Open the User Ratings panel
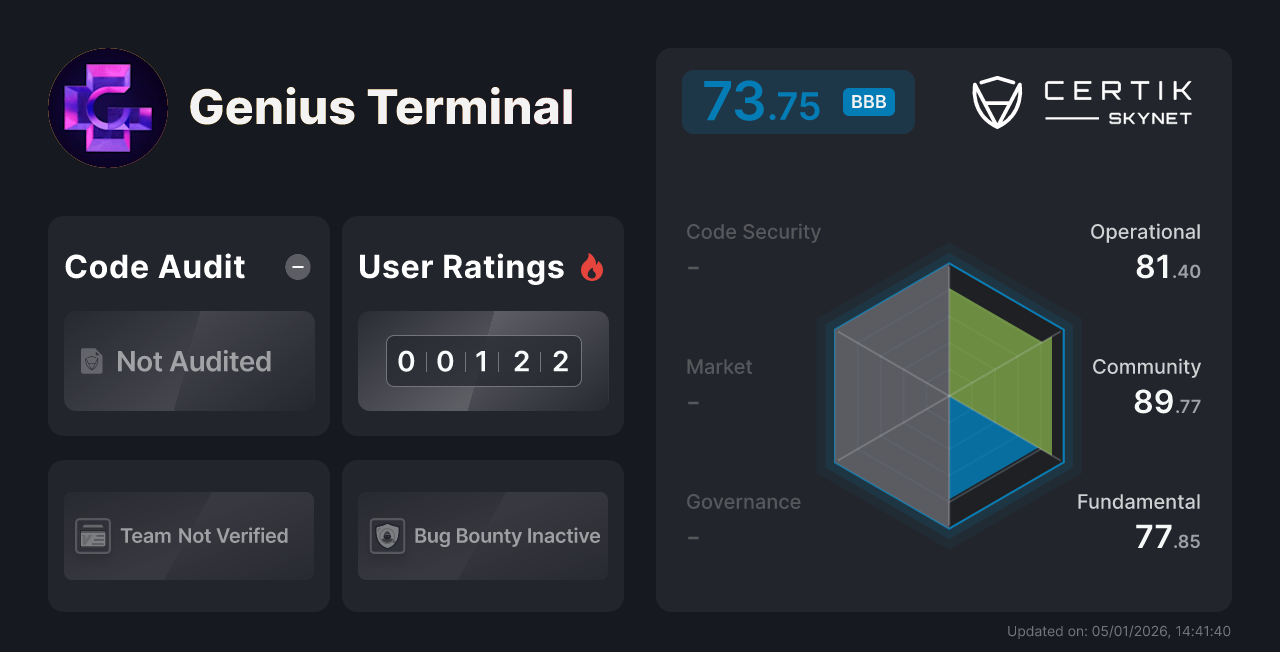The width and height of the screenshot is (1280, 652). click(x=482, y=325)
